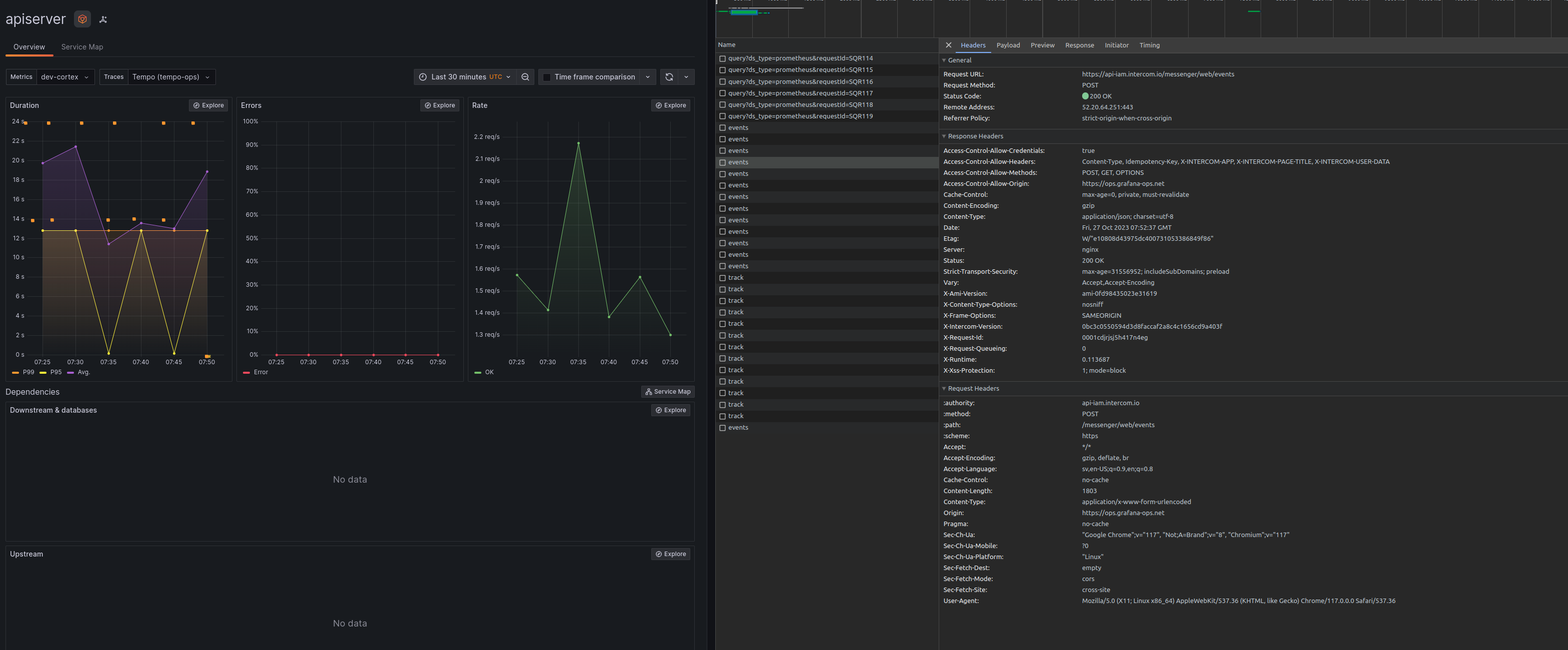Click the red Error legend swatch
1568x650 pixels.
click(x=246, y=372)
